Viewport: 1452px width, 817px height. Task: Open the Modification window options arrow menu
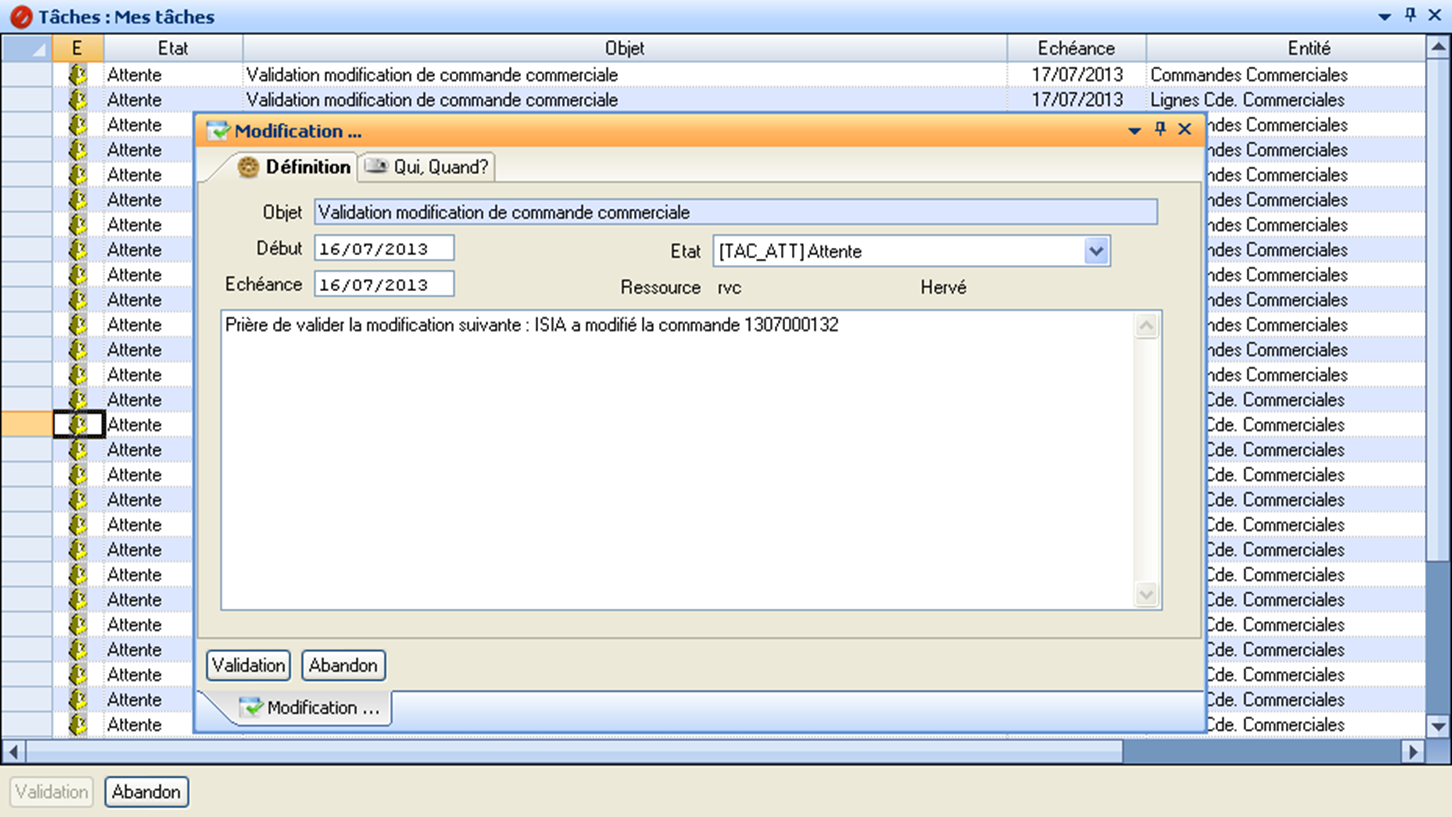click(1134, 130)
